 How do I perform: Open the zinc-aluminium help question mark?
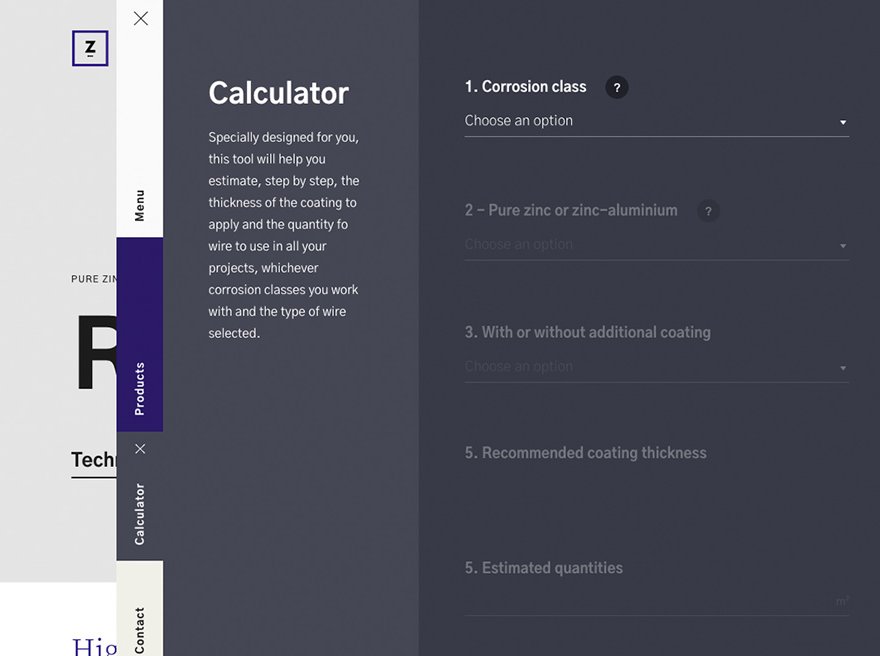click(708, 211)
